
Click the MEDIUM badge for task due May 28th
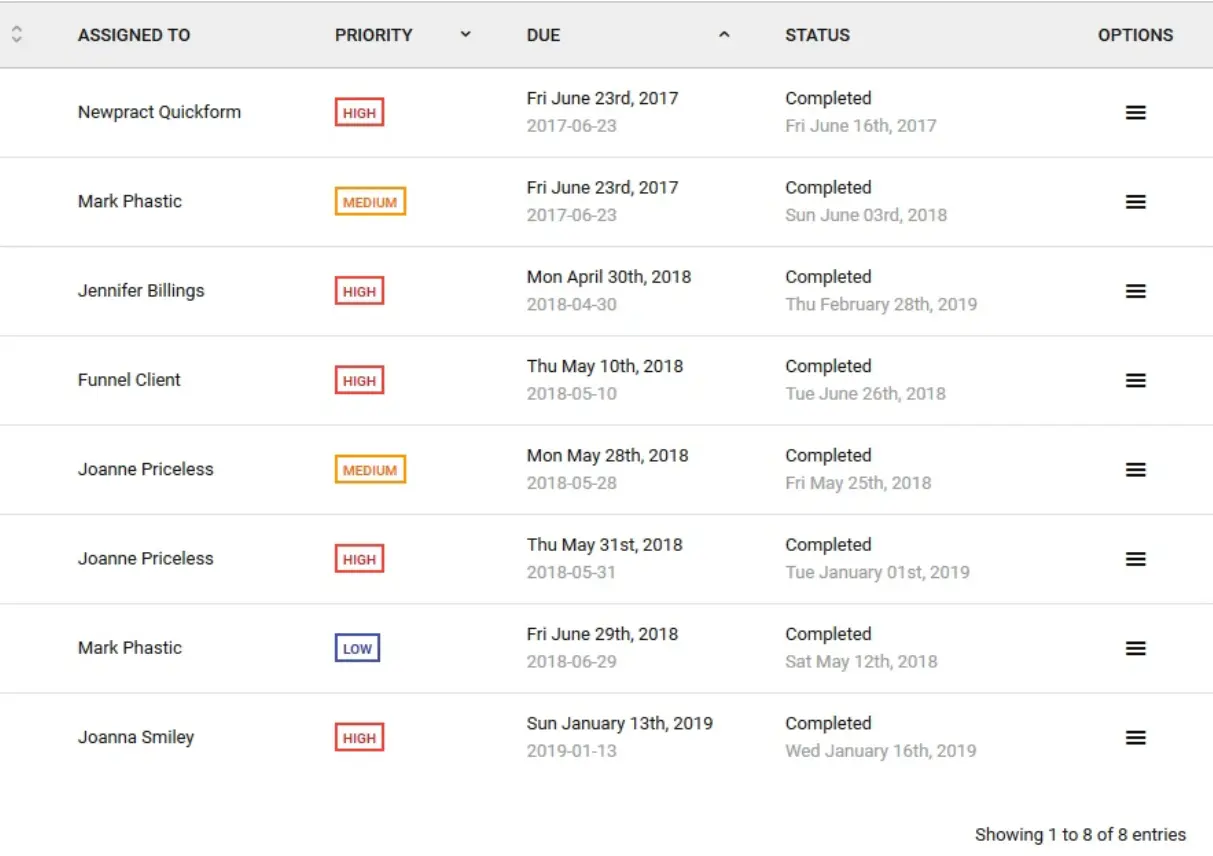point(370,470)
